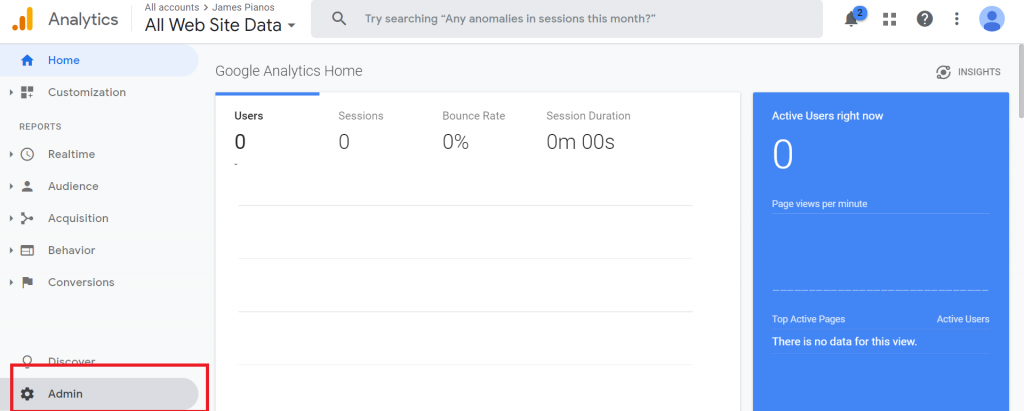Click the All accounts breadcrumb
This screenshot has width=1024, height=411.
click(172, 7)
